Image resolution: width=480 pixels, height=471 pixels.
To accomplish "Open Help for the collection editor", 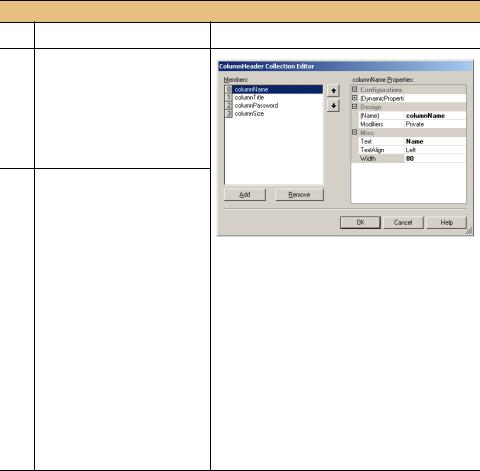I will 447,222.
